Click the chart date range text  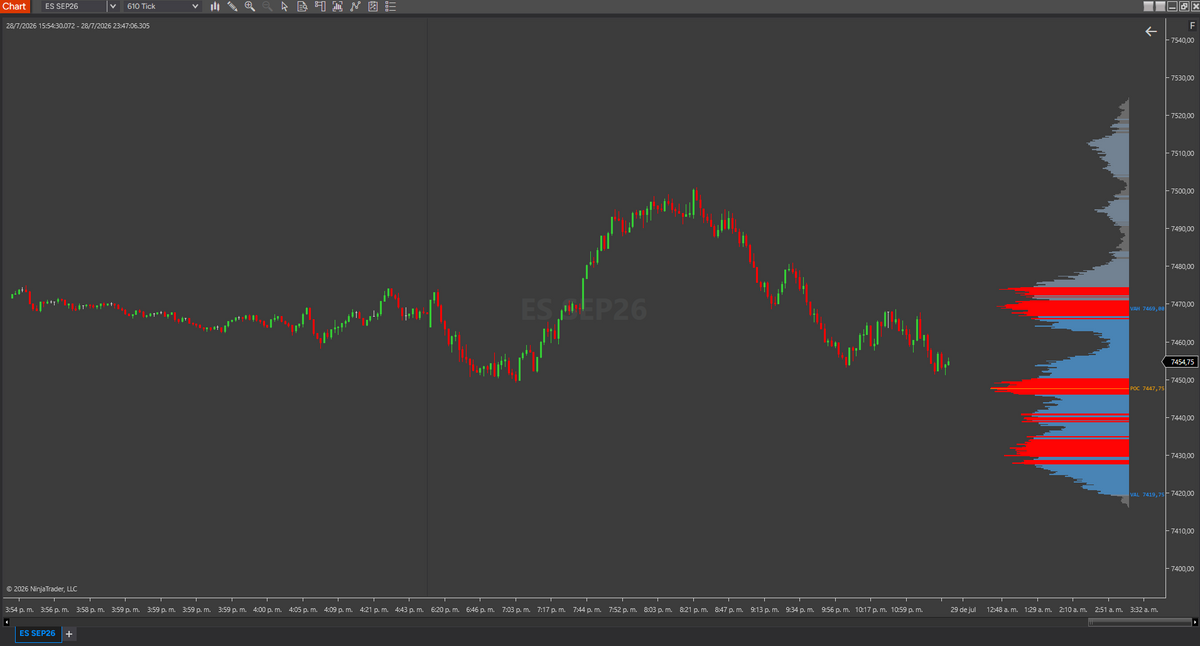pos(78,25)
